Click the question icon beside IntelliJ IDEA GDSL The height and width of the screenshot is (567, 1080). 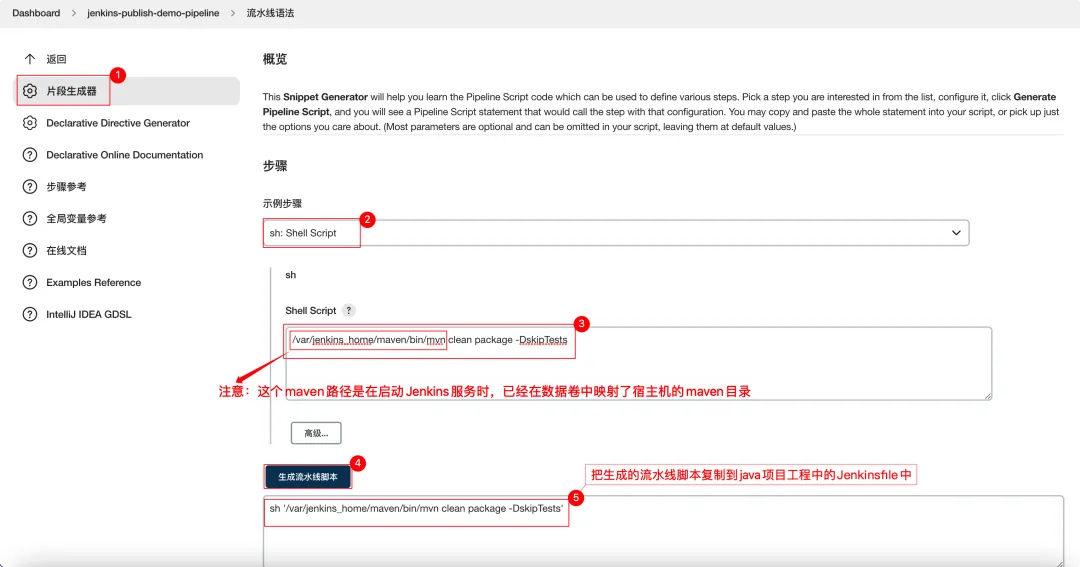coord(30,314)
